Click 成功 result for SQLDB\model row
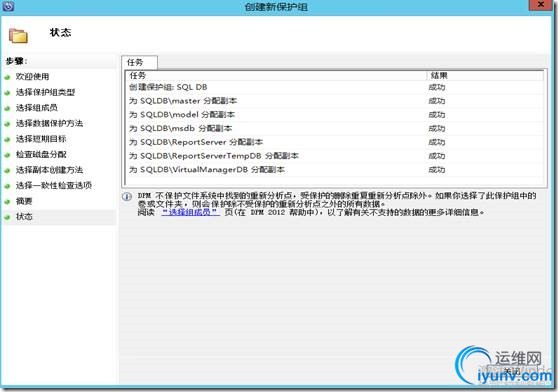Viewport: 558px width, 392px height. point(437,115)
